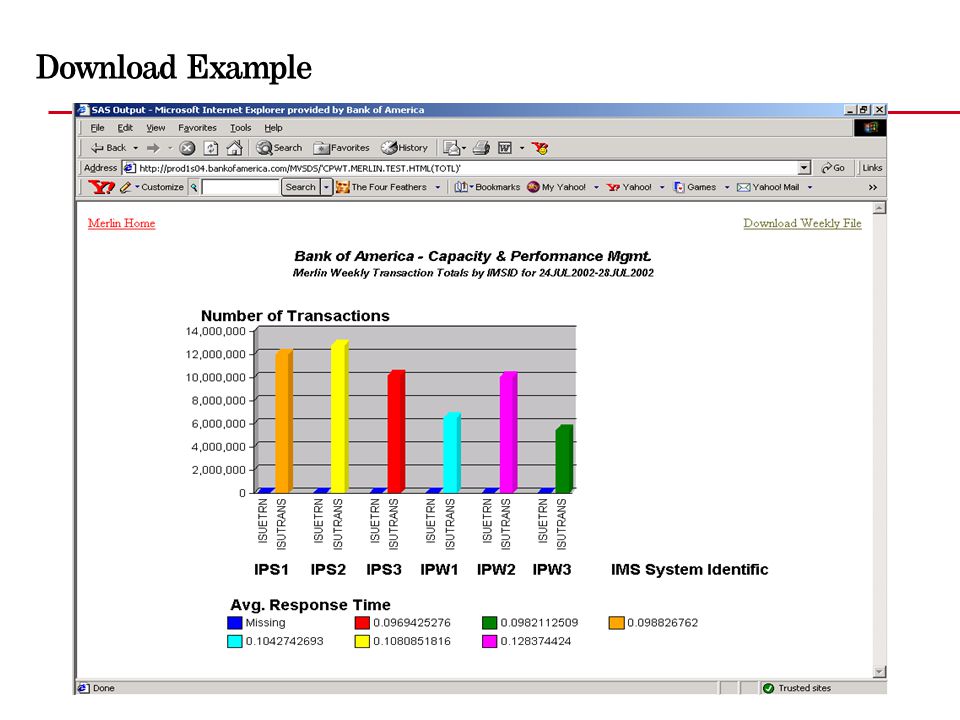Viewport: 960px width, 720px height.
Task: Open Yahoo! Mail from the toolbar
Action: (x=768, y=187)
